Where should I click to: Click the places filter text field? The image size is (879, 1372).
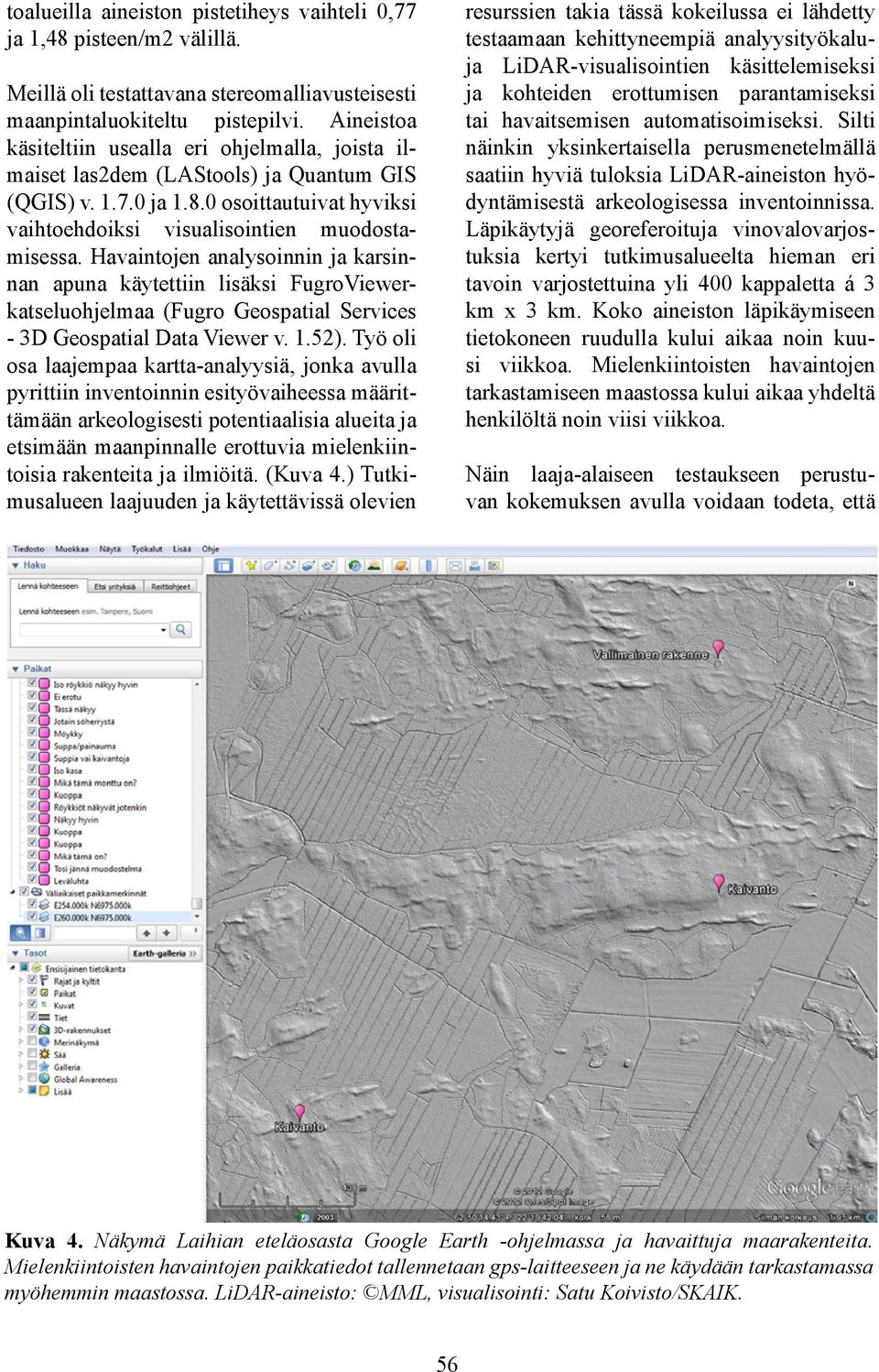94,932
